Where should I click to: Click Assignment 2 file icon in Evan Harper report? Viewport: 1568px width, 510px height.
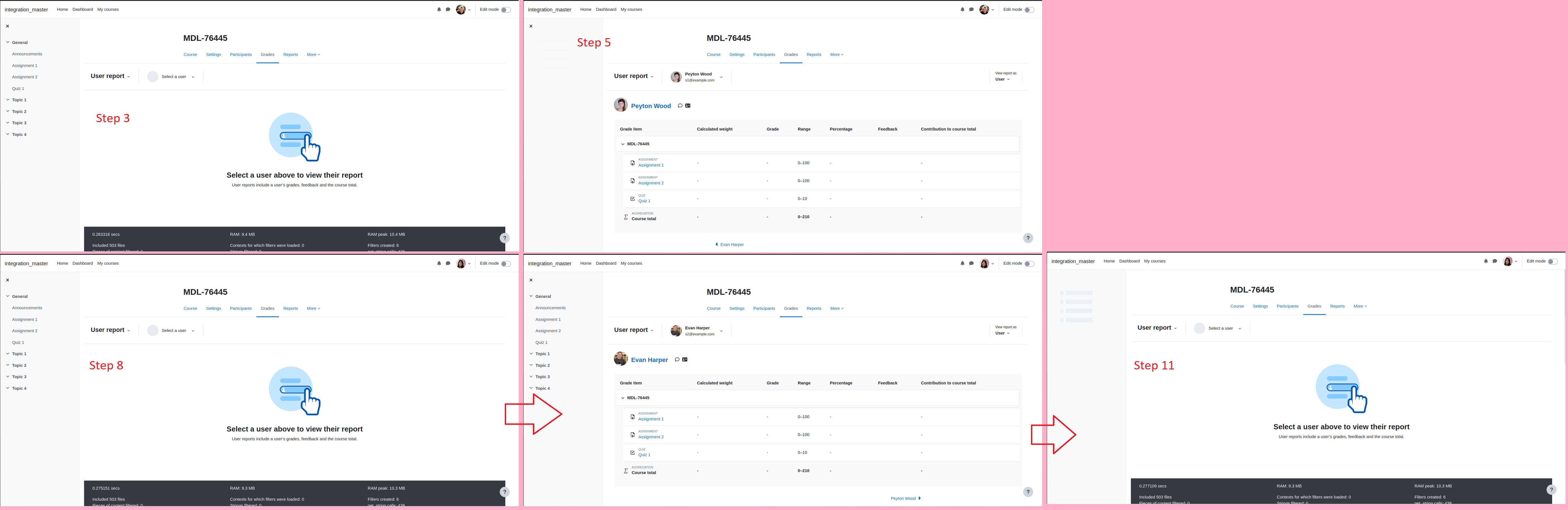[633, 435]
